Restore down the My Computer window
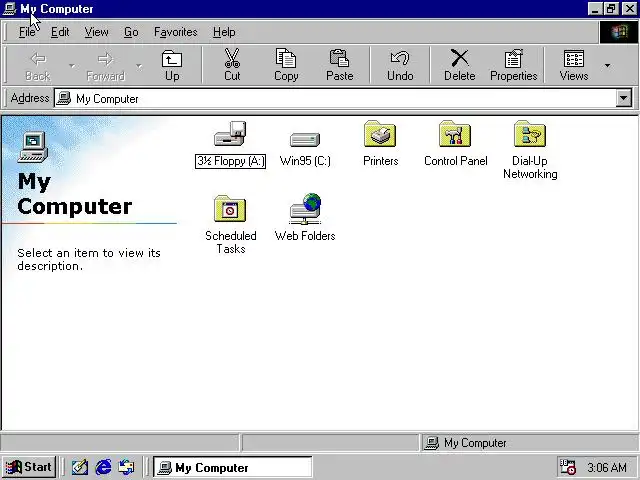The width and height of the screenshot is (640, 480). tap(611, 9)
